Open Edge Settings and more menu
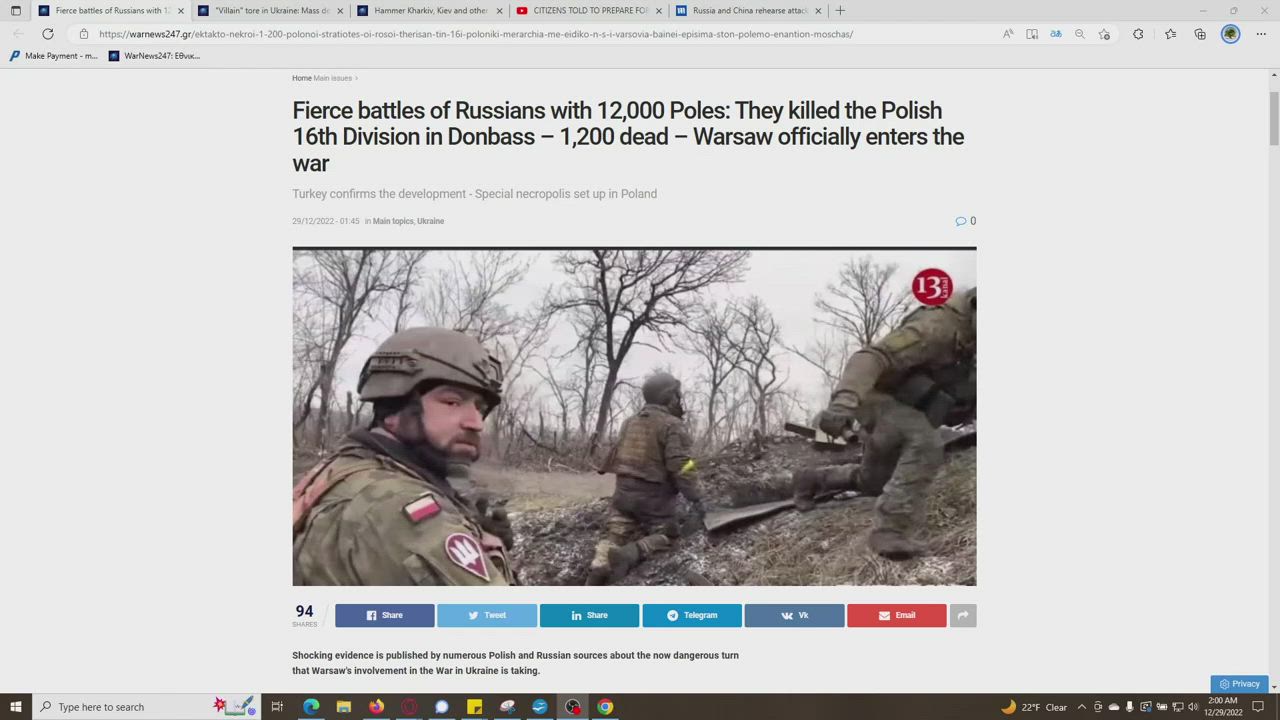The width and height of the screenshot is (1280, 720). [x=1260, y=34]
